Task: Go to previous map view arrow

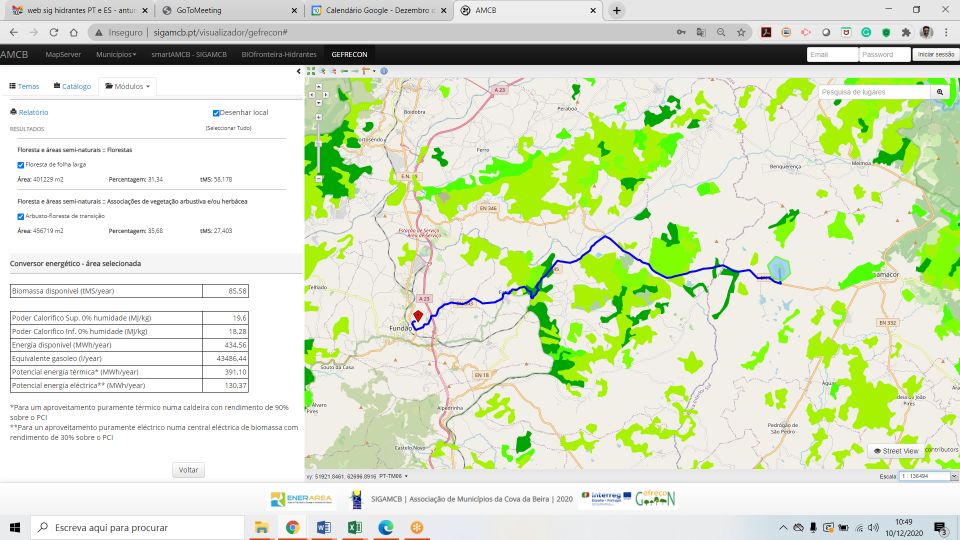Action: (x=344, y=72)
